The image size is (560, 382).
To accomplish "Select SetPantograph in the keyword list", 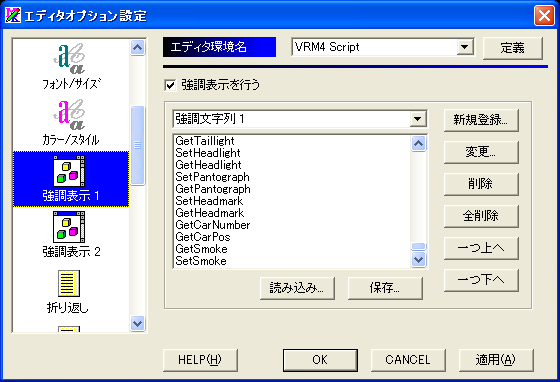I will 292,177.
